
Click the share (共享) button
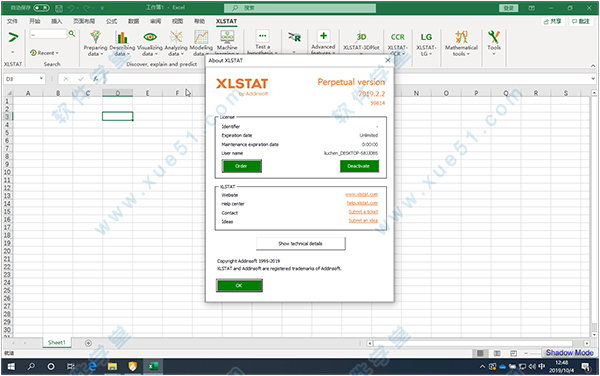click(553, 21)
